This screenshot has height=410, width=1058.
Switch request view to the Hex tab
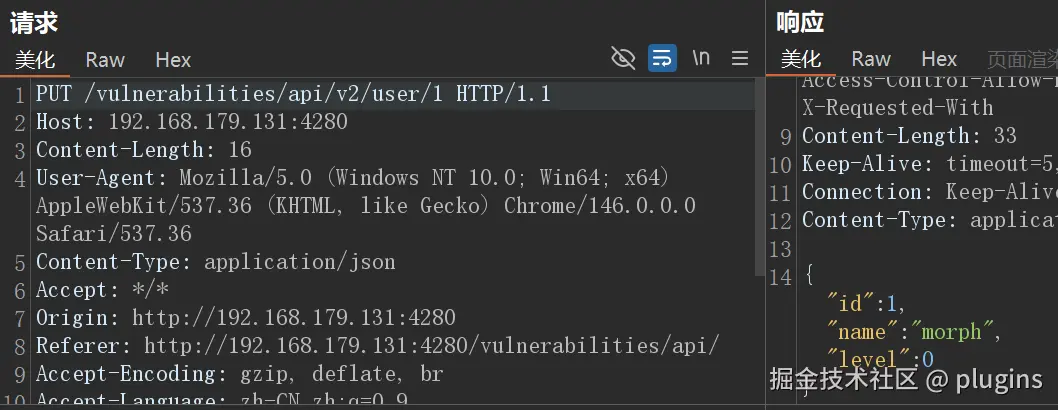tap(173, 60)
